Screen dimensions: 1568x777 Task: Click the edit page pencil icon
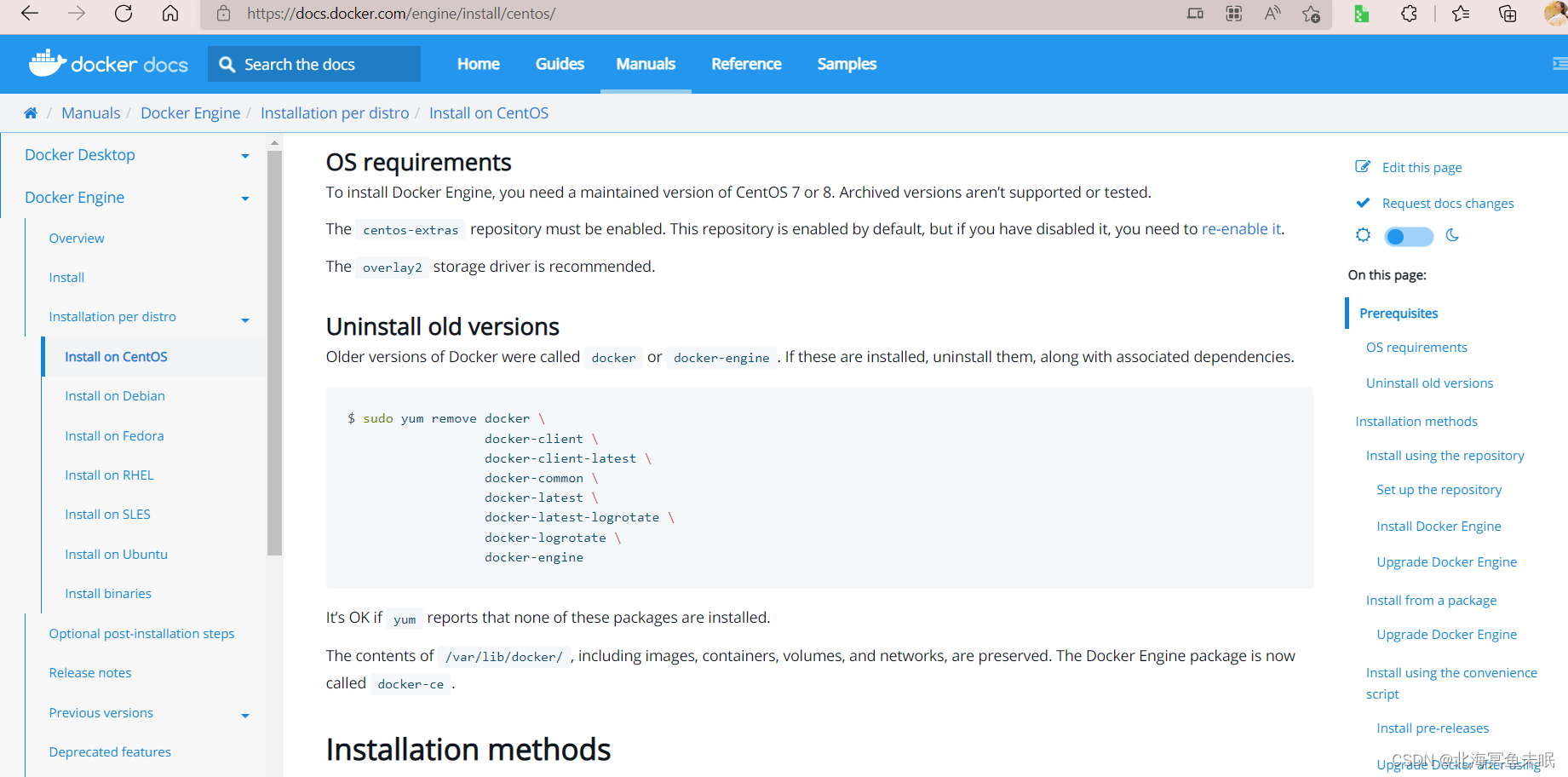coord(1363,167)
